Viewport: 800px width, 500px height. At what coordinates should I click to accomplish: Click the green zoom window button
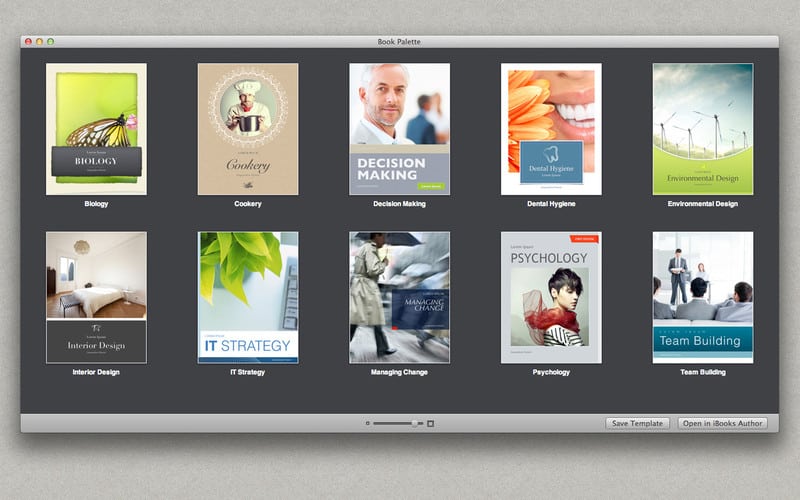[51, 41]
